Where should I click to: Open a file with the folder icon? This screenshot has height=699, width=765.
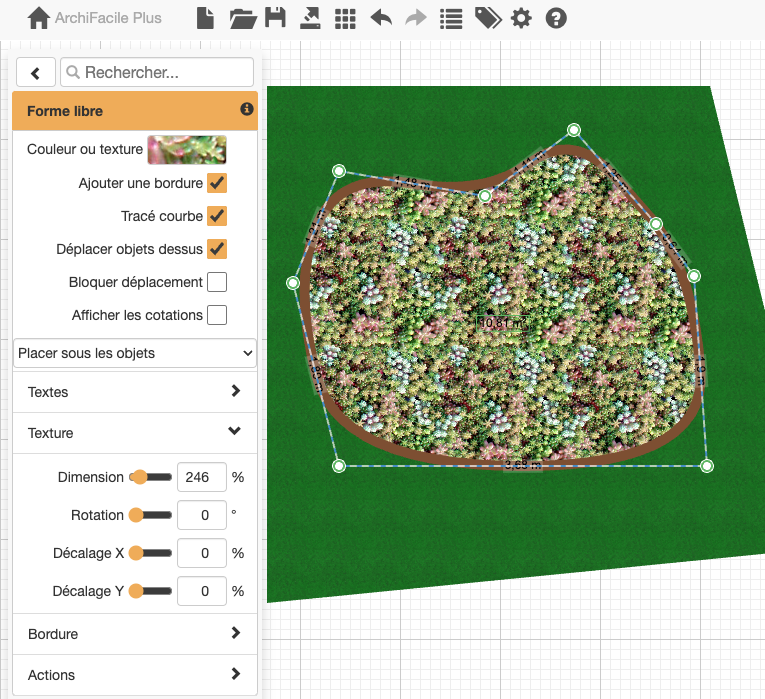coord(243,18)
